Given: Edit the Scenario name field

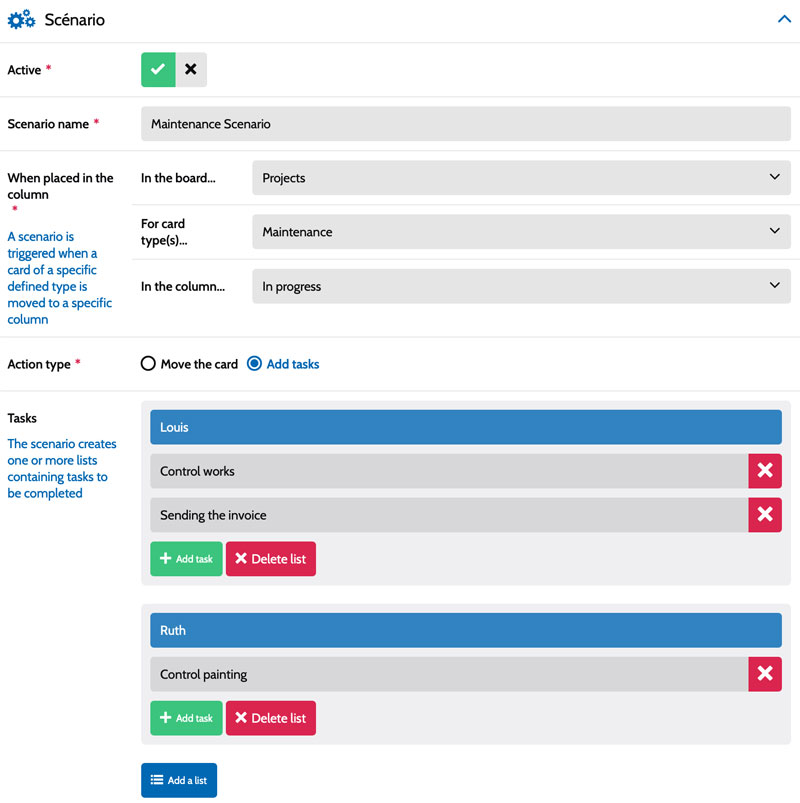Looking at the screenshot, I should coord(465,124).
